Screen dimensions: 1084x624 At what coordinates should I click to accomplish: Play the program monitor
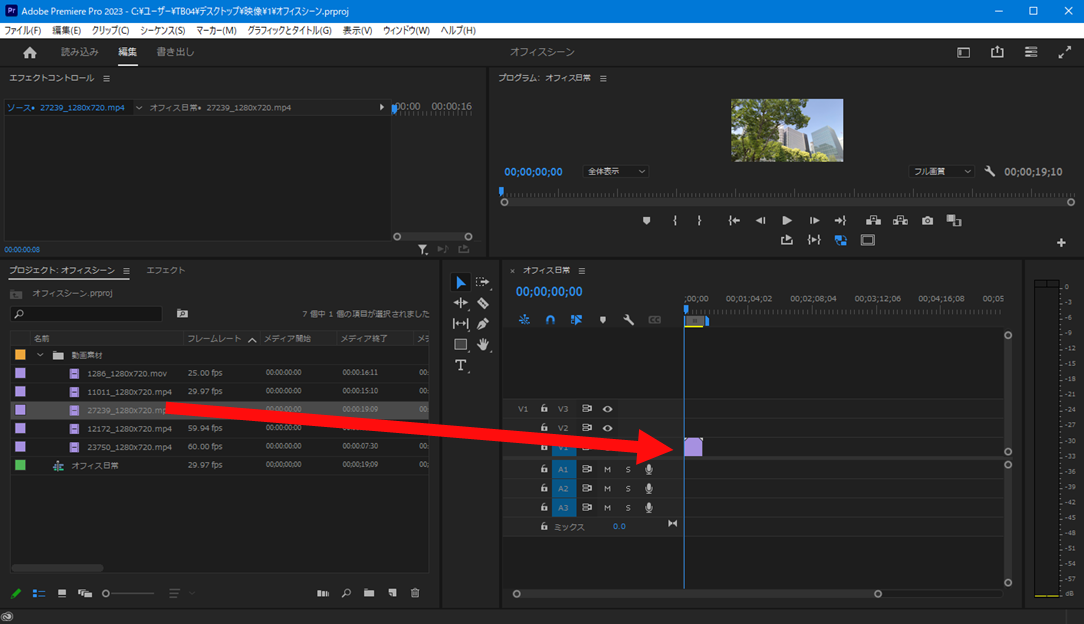tap(787, 220)
